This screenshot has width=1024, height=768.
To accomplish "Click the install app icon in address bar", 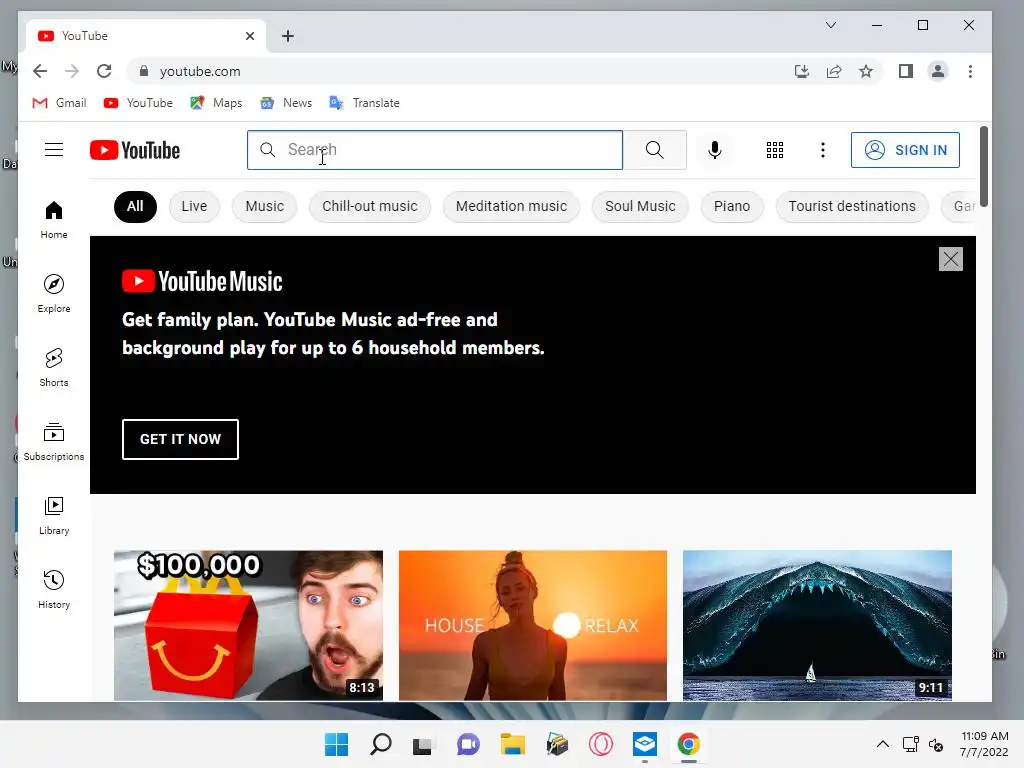I will [x=801, y=71].
